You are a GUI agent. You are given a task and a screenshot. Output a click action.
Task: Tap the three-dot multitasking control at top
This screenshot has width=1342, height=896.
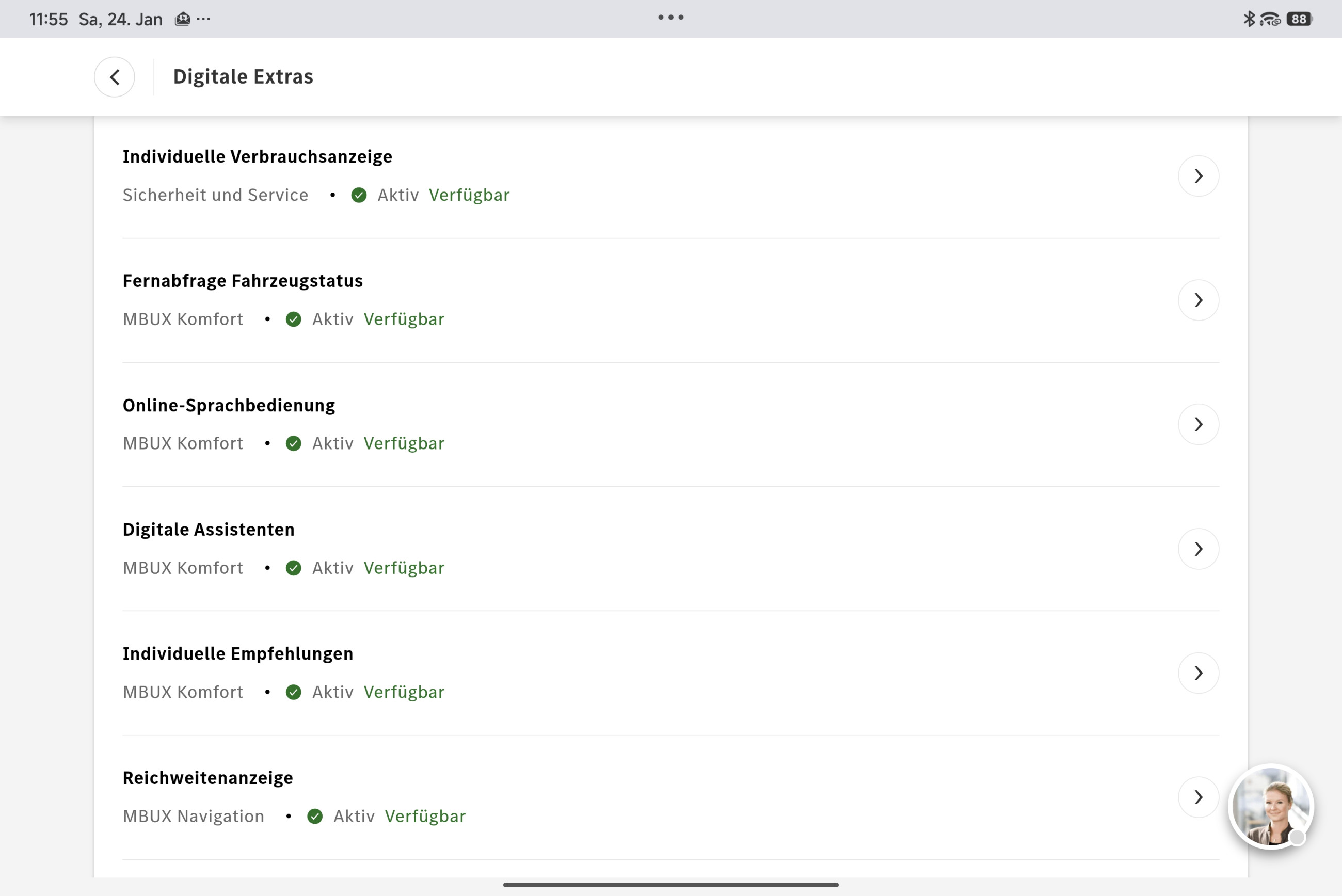click(x=670, y=17)
